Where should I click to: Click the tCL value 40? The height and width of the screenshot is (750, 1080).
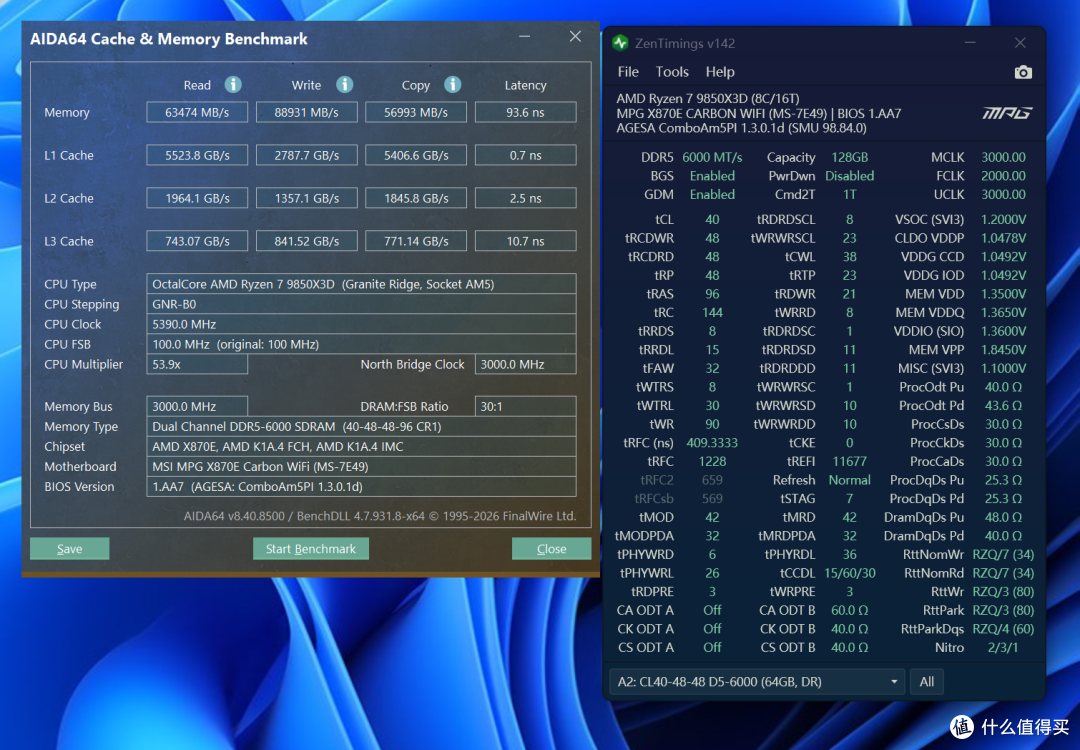click(x=712, y=220)
